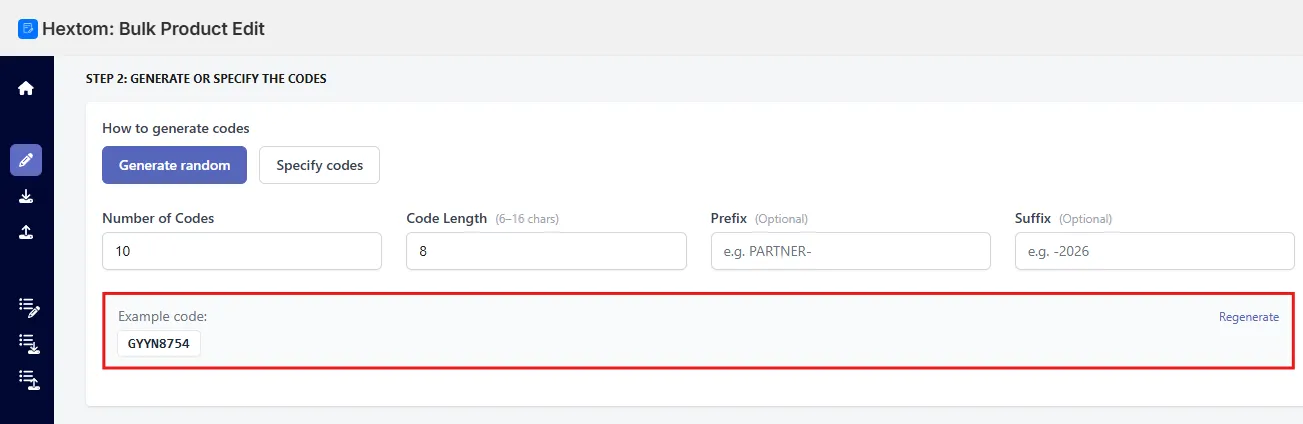
Task: Click into the Prefix input box
Action: tap(850, 251)
